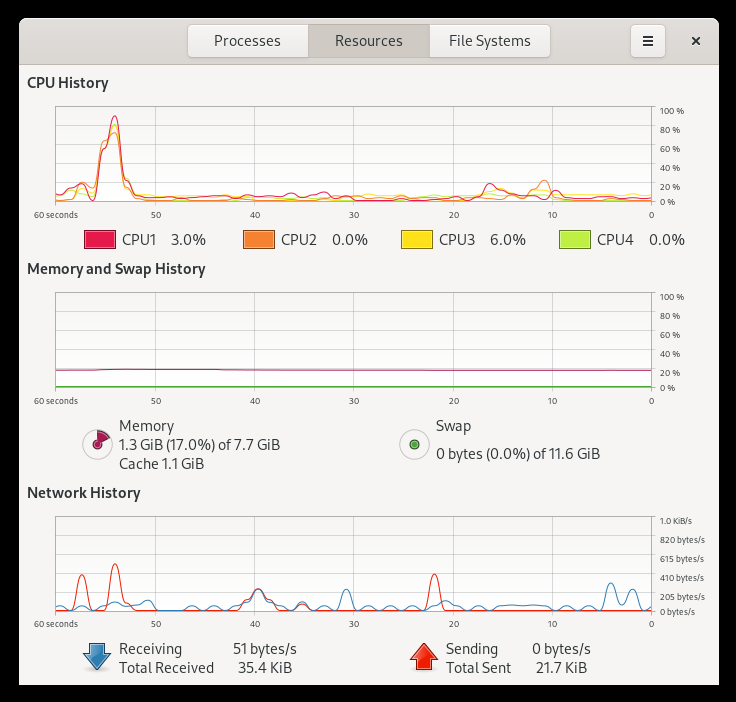
Task: Click the Total Sent 21.7 KiB value
Action: coord(561,668)
